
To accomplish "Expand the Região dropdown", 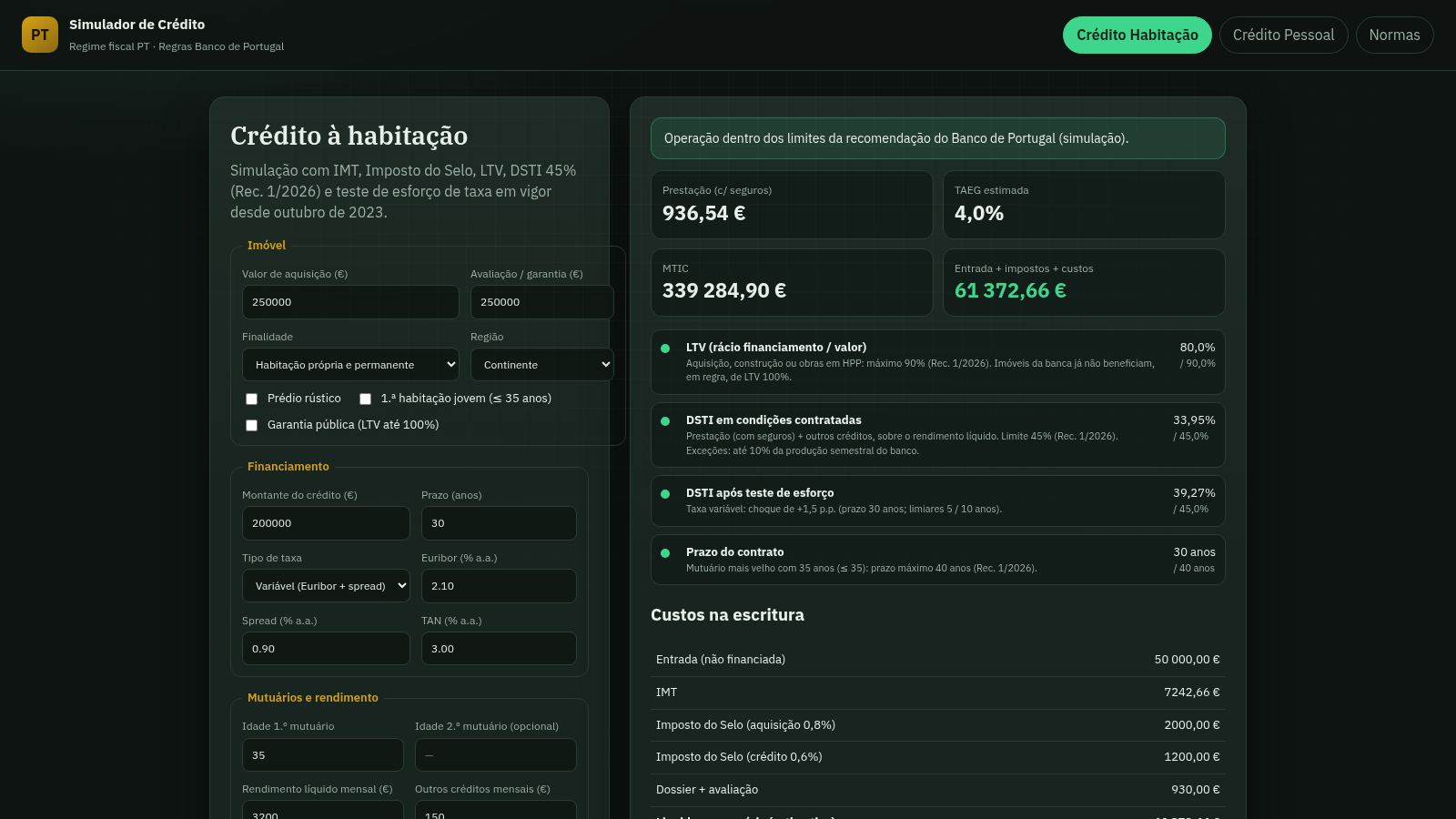I will point(542,364).
